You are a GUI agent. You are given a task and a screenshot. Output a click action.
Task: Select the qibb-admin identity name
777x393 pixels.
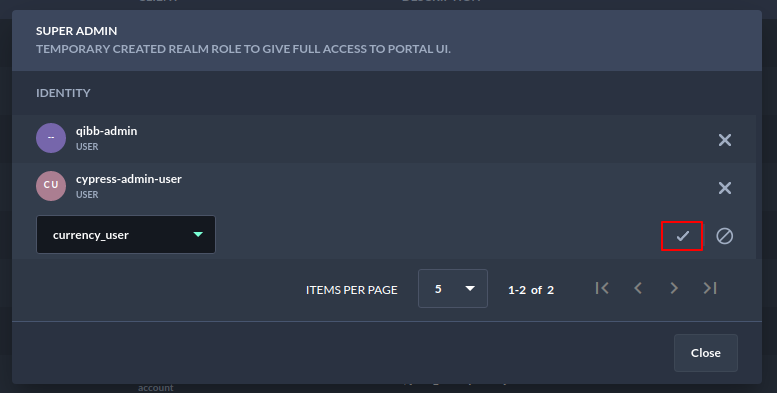pyautogui.click(x=107, y=131)
